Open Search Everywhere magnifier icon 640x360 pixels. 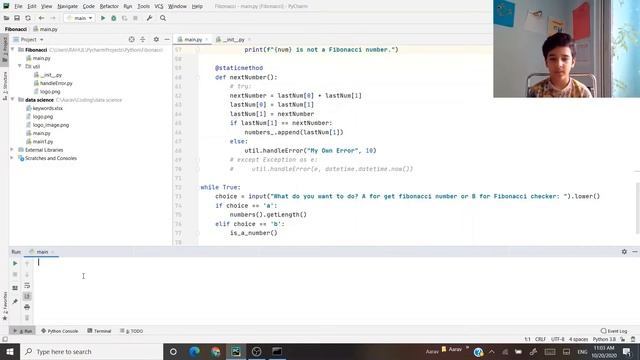pos(163,18)
